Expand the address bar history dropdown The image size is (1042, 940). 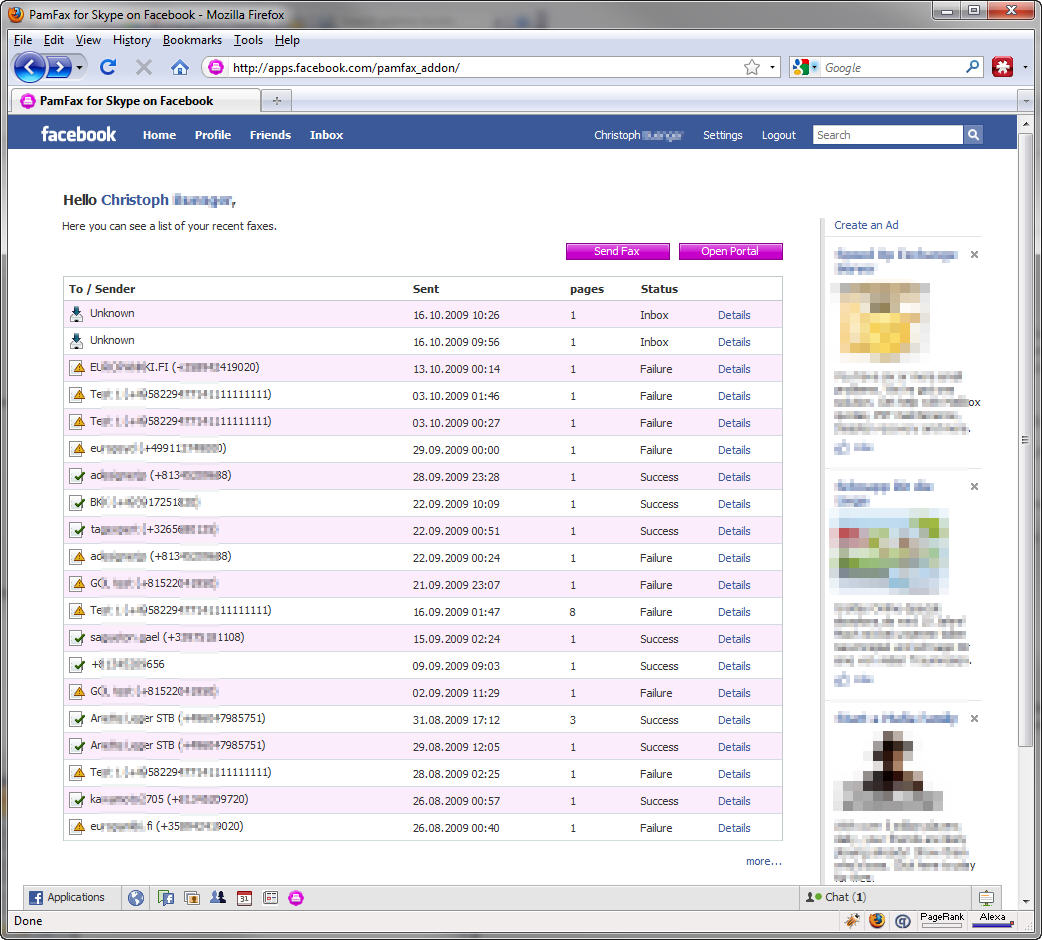tap(772, 67)
